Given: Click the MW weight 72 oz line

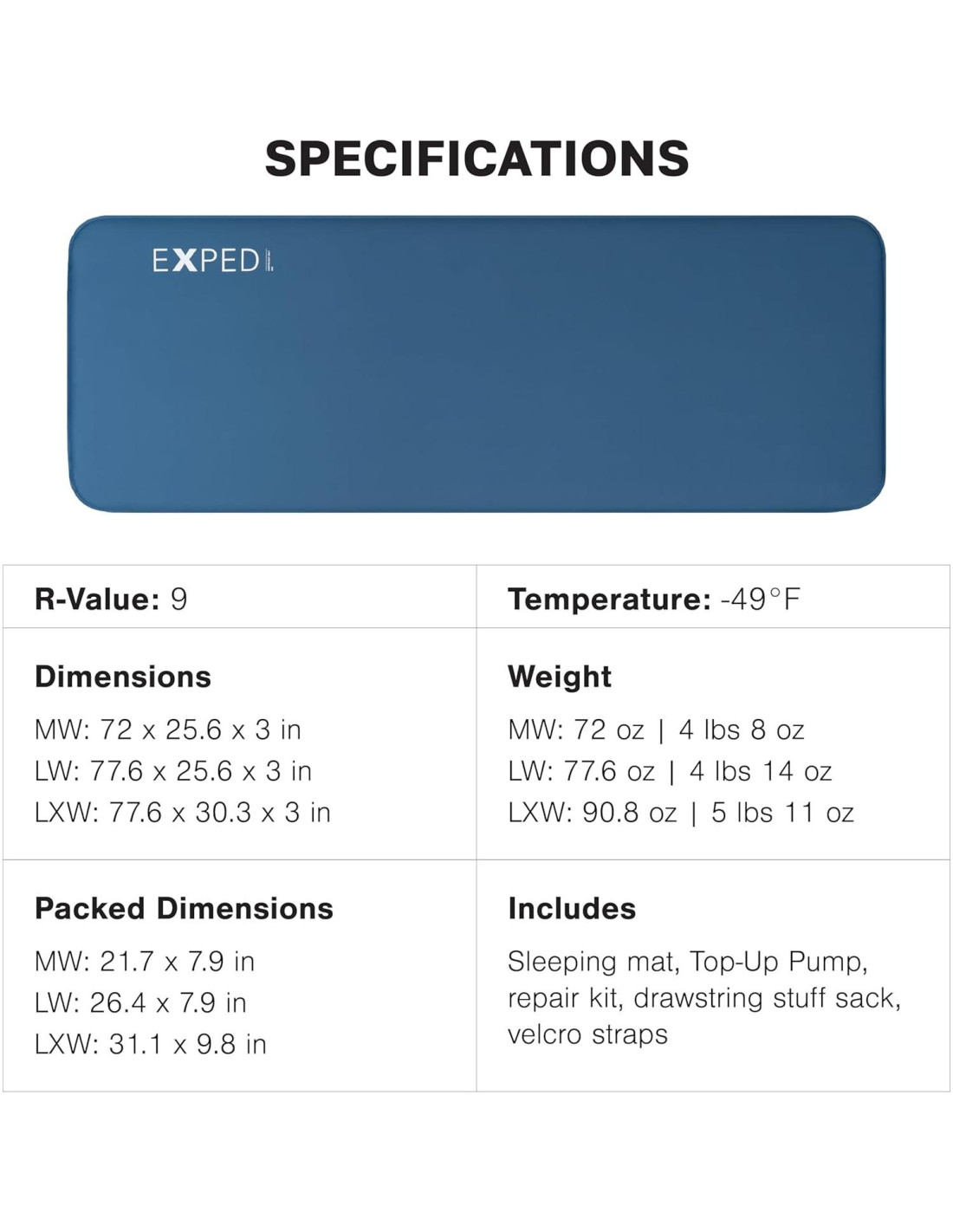Looking at the screenshot, I should point(656,729).
